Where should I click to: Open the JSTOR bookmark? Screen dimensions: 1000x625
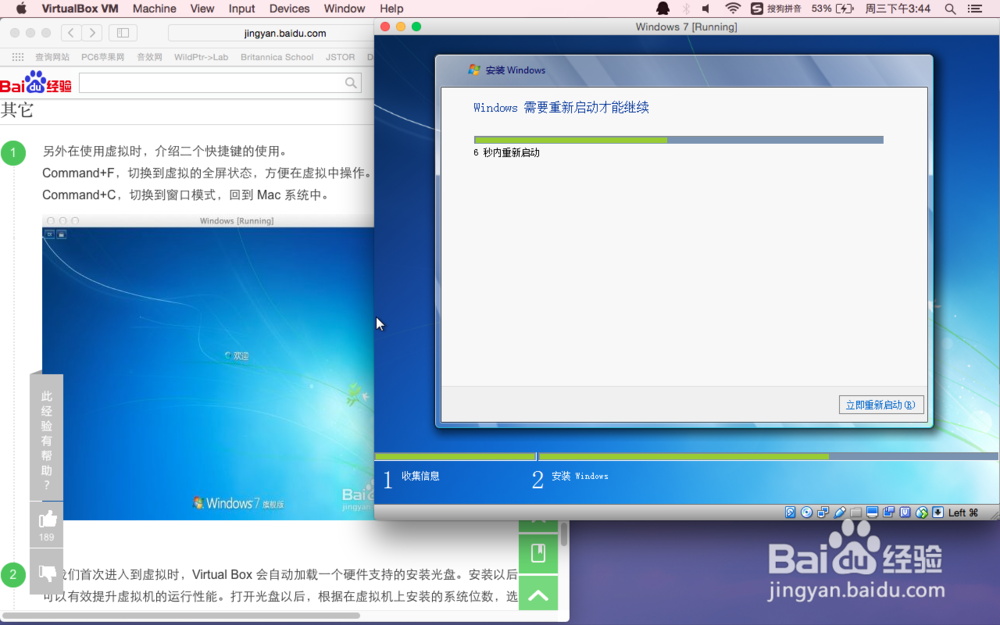tap(340, 57)
